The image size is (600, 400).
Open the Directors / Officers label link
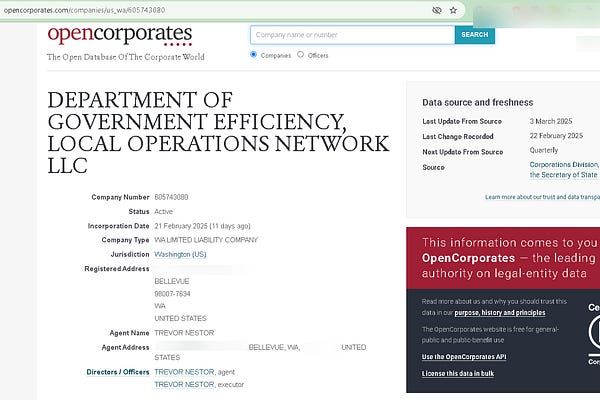pyautogui.click(x=118, y=372)
